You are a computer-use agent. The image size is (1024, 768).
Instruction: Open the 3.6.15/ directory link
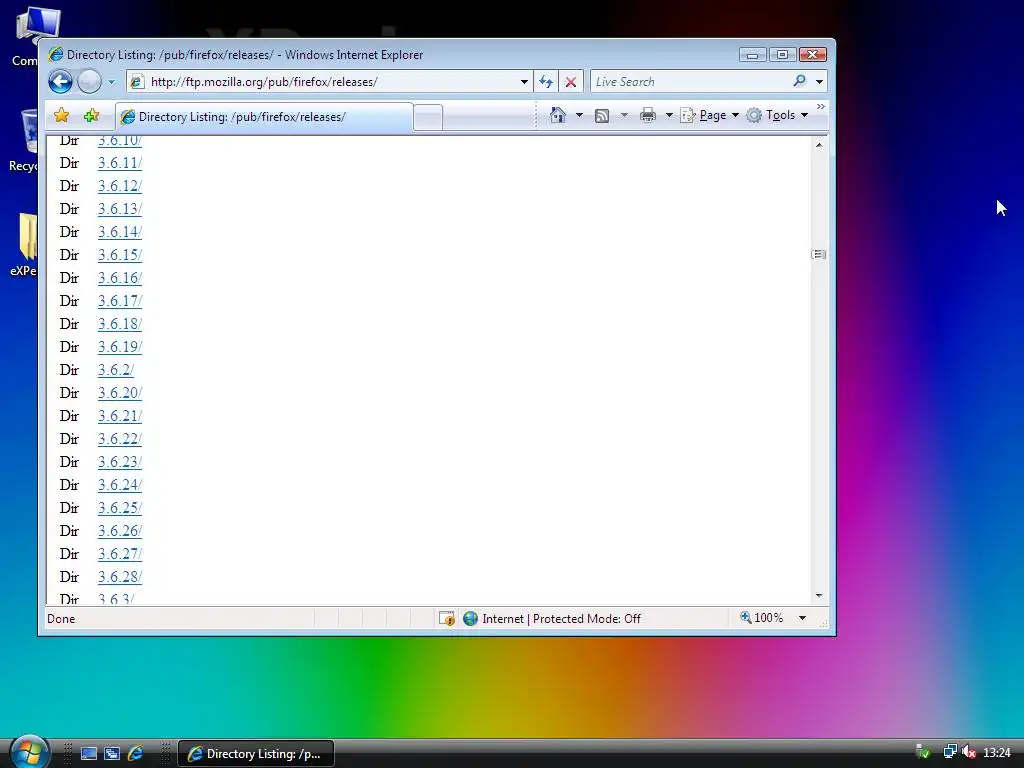(120, 255)
